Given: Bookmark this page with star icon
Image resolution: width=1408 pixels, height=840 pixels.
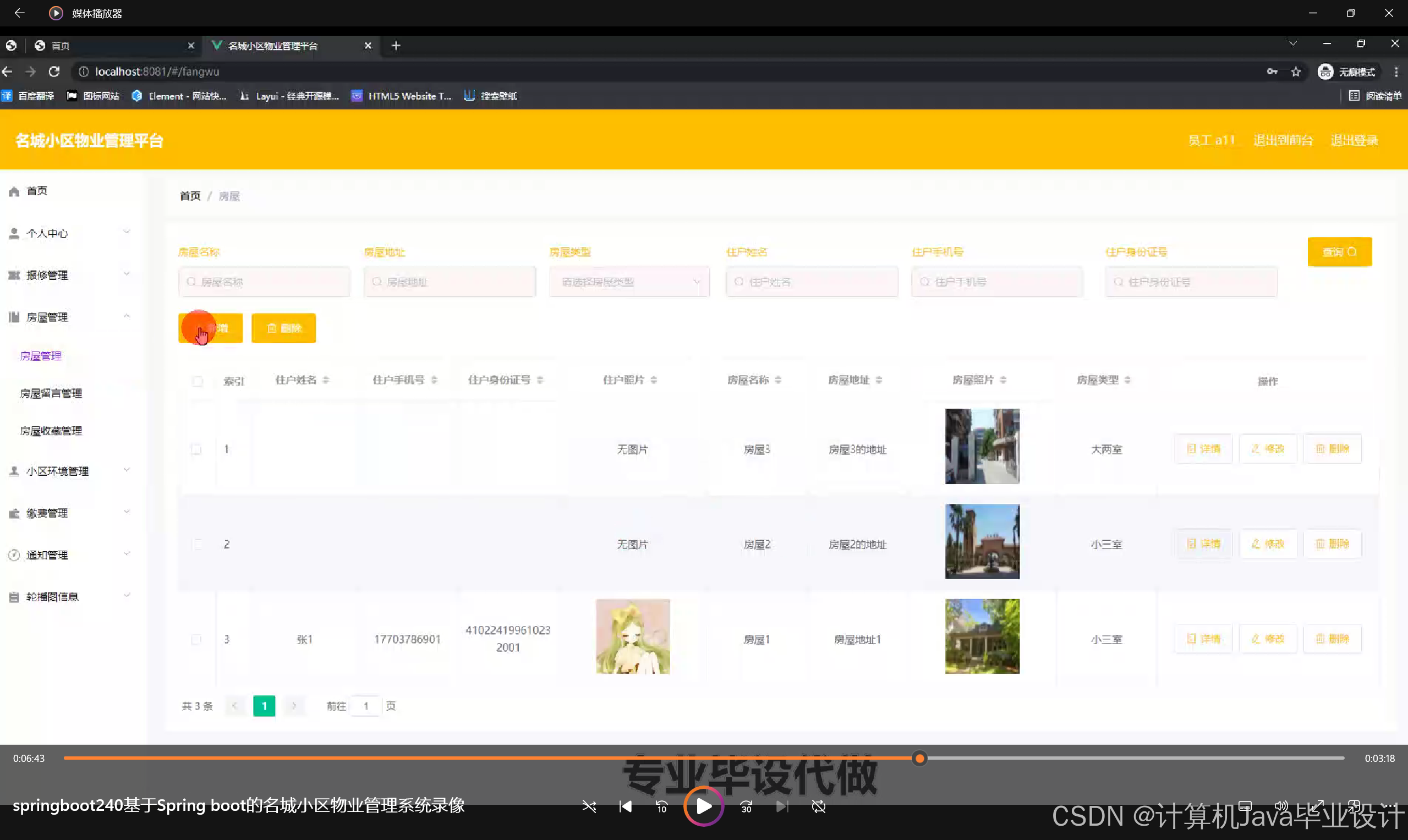Looking at the screenshot, I should 1296,72.
